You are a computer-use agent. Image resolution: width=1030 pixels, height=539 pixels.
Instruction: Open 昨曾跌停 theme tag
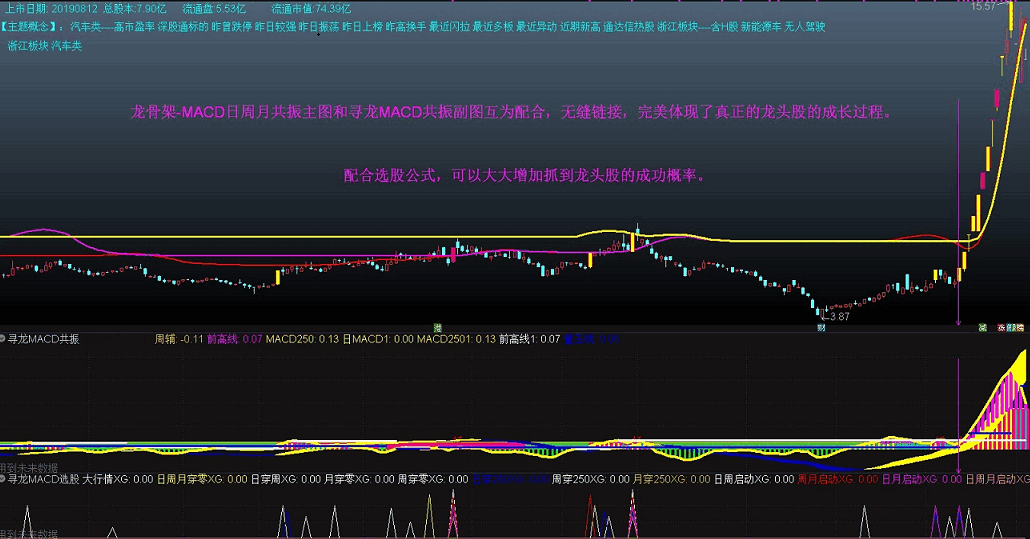coord(232,27)
